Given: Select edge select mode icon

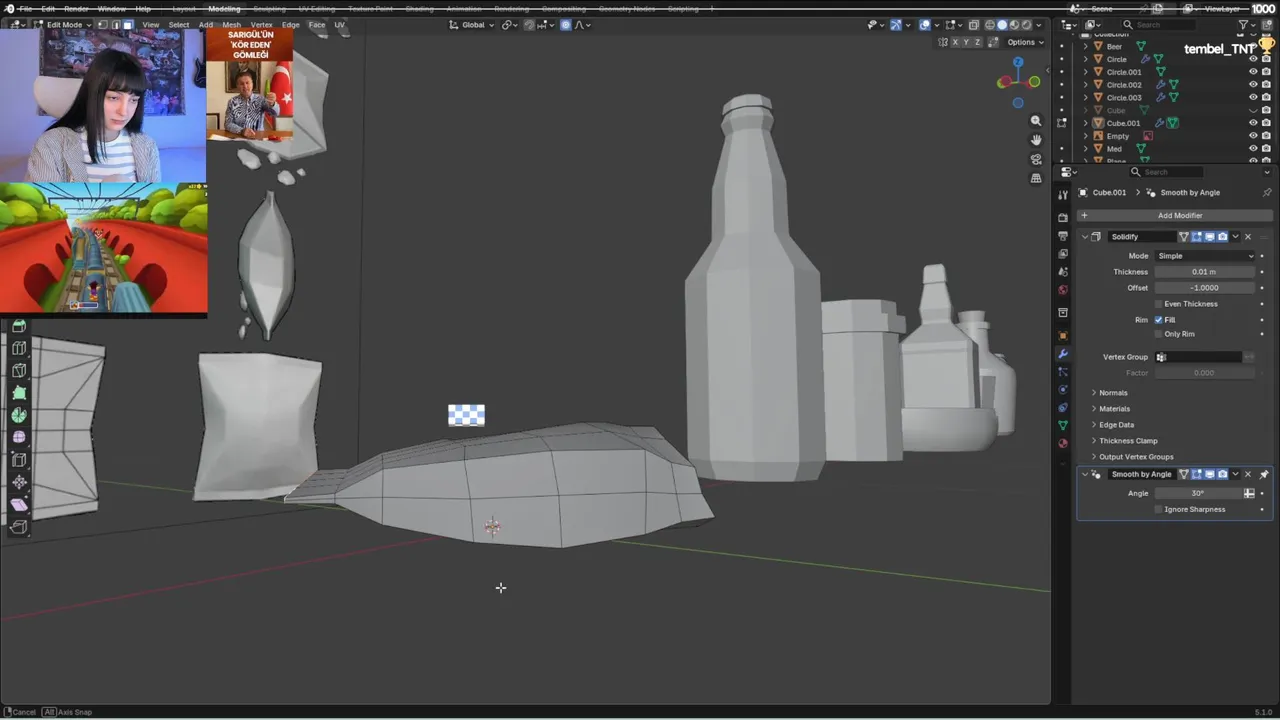Looking at the screenshot, I should pos(115,24).
